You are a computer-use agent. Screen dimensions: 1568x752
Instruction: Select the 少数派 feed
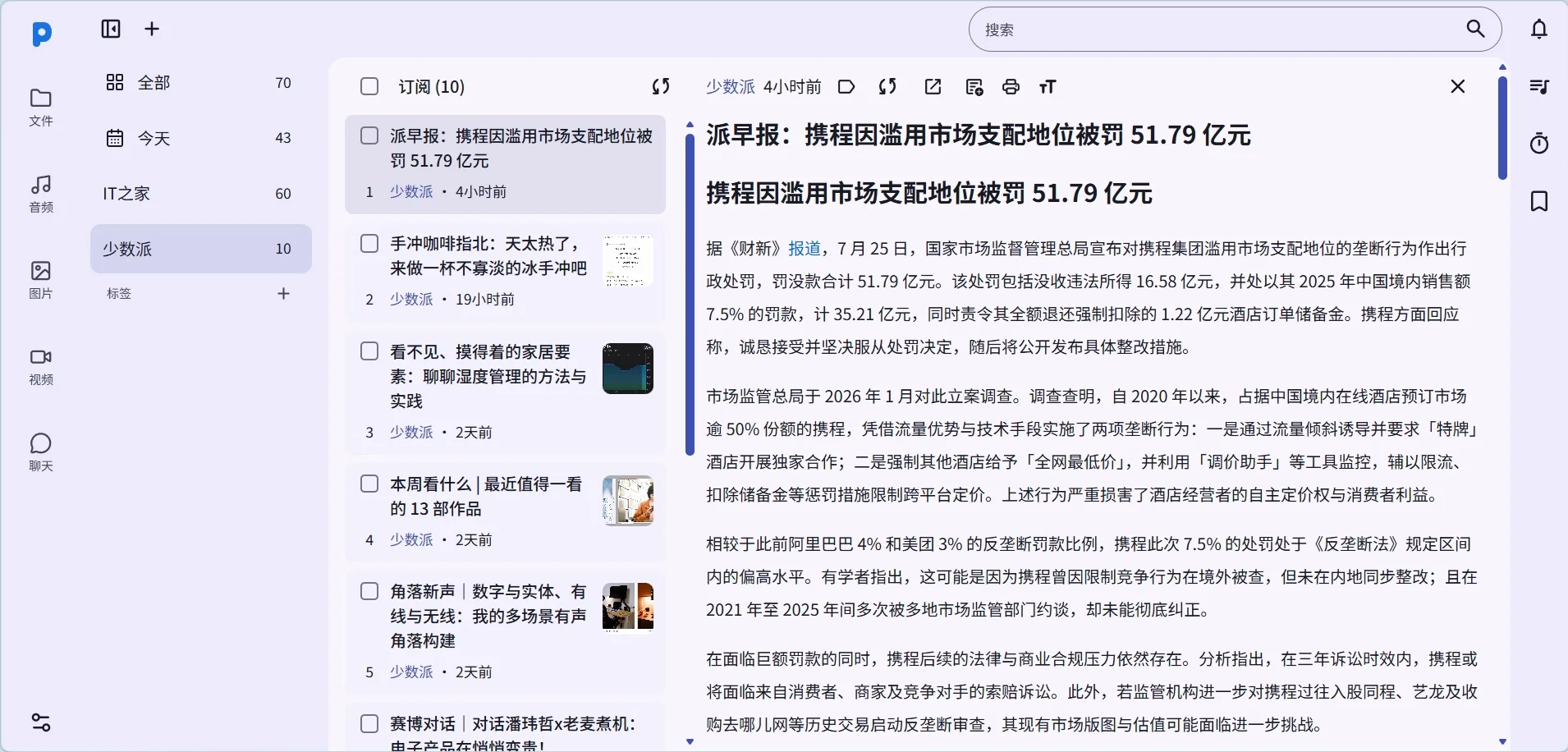(201, 249)
